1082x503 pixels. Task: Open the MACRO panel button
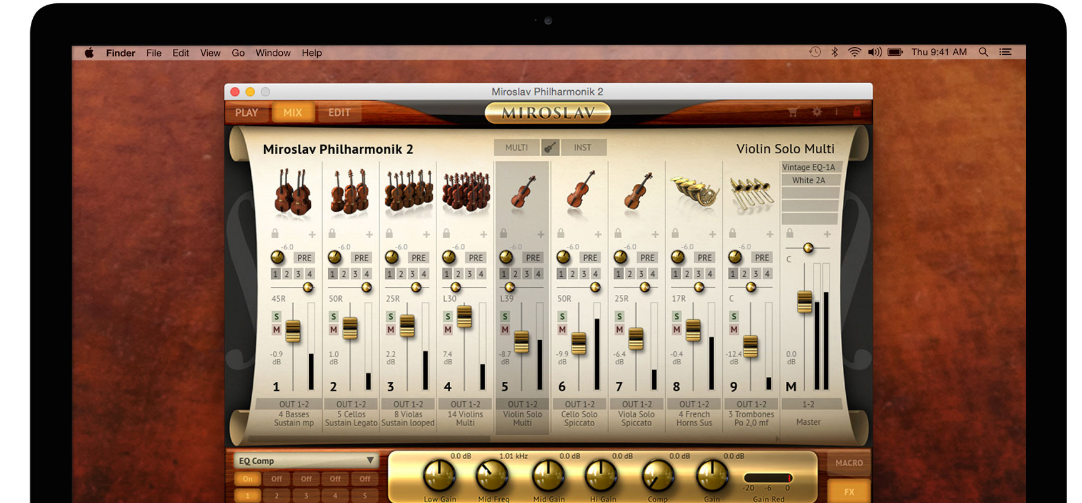(849, 463)
